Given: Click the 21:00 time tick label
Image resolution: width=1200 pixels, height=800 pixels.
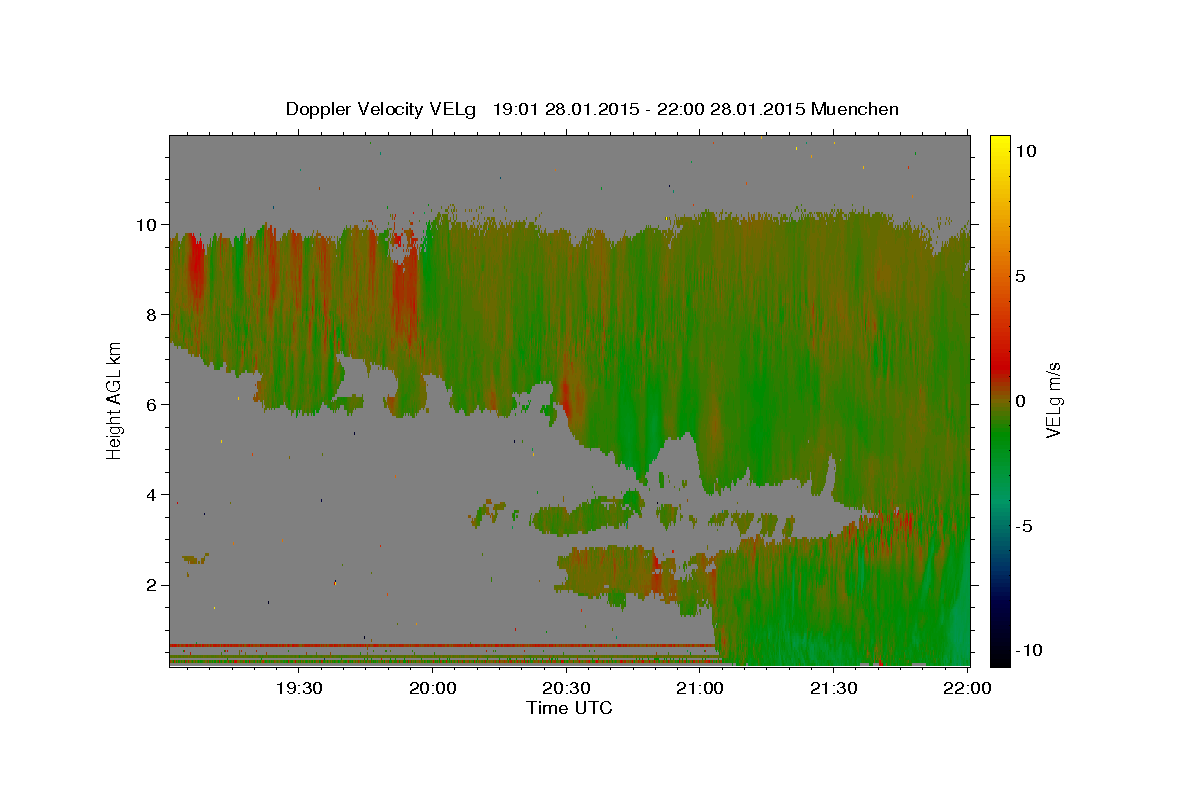Looking at the screenshot, I should click(x=700, y=688).
